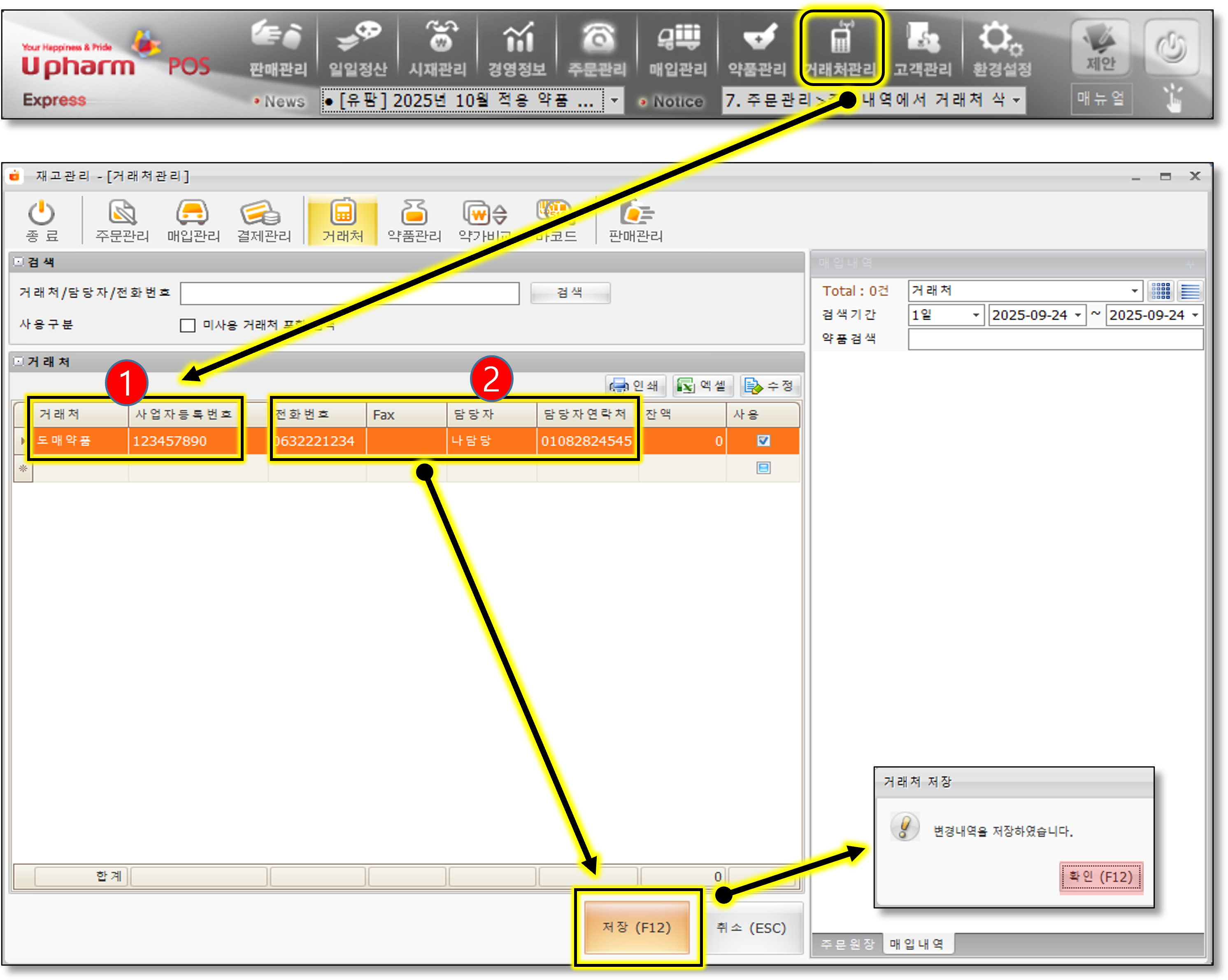Open 환경설정 gear icon
The width and height of the screenshot is (1228, 980).
click(1001, 49)
